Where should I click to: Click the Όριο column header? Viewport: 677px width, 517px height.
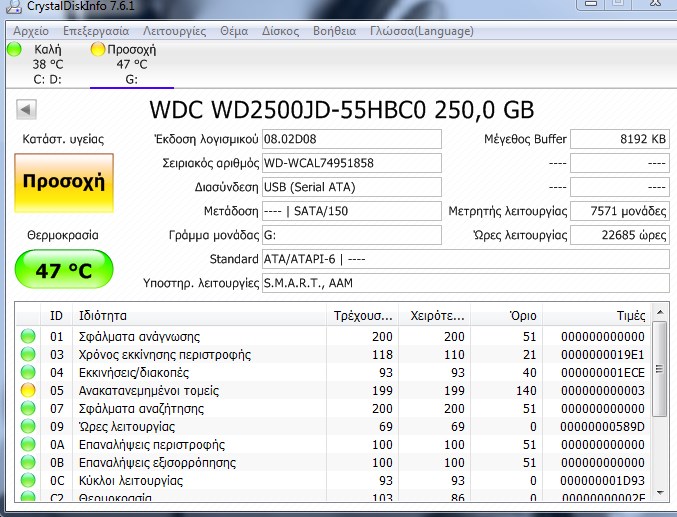point(506,316)
